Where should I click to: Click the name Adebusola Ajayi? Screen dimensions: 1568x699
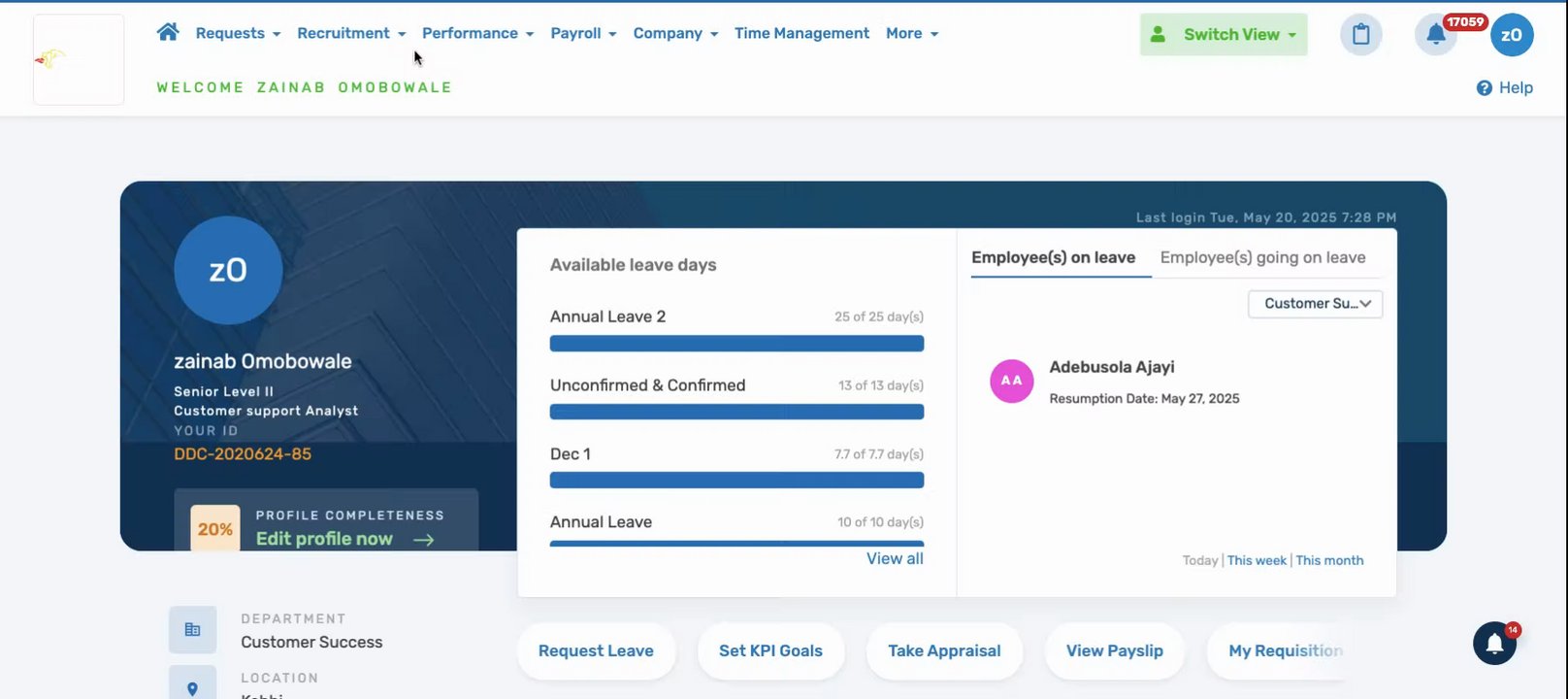click(1112, 367)
